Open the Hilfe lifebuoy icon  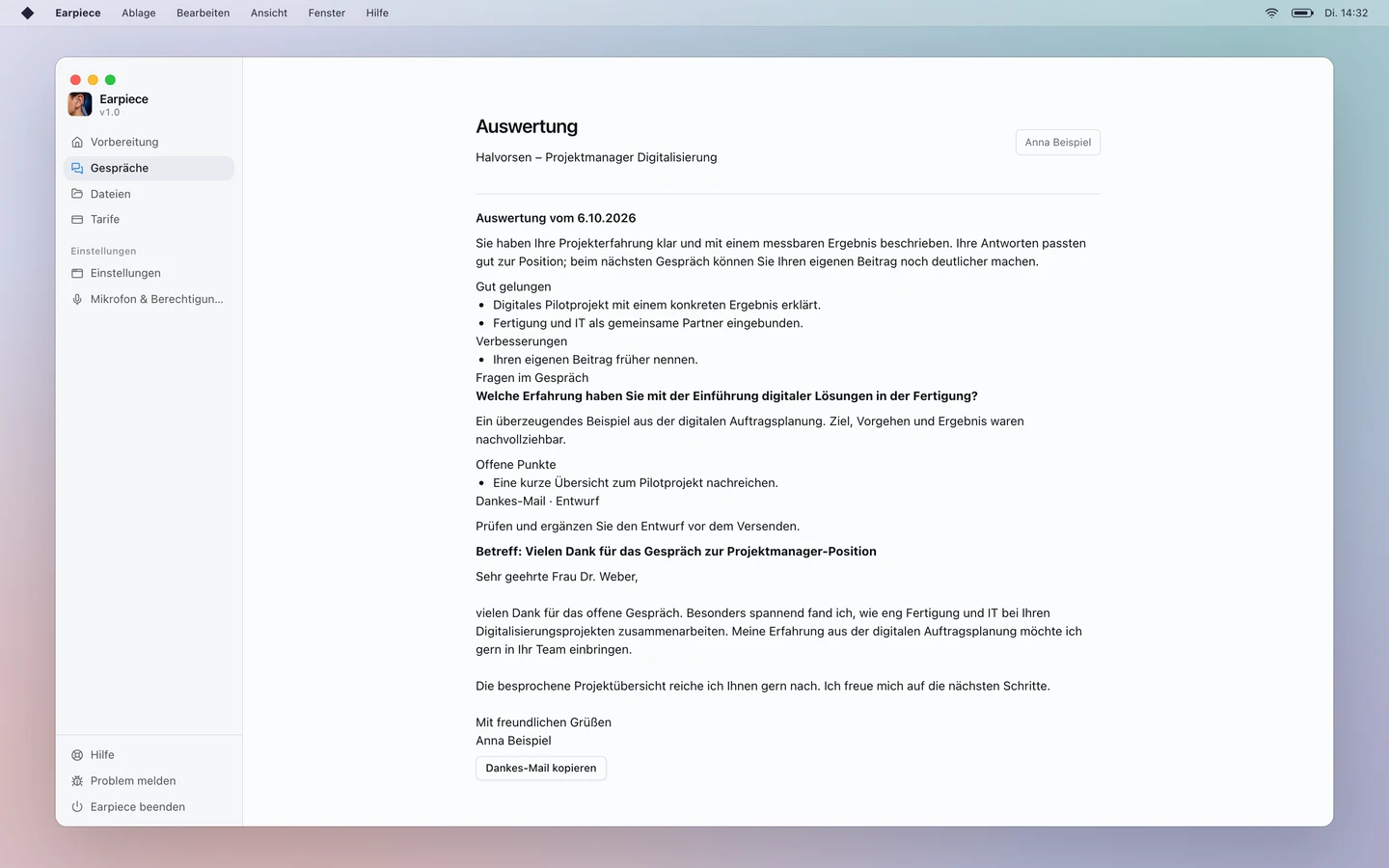[x=77, y=755]
